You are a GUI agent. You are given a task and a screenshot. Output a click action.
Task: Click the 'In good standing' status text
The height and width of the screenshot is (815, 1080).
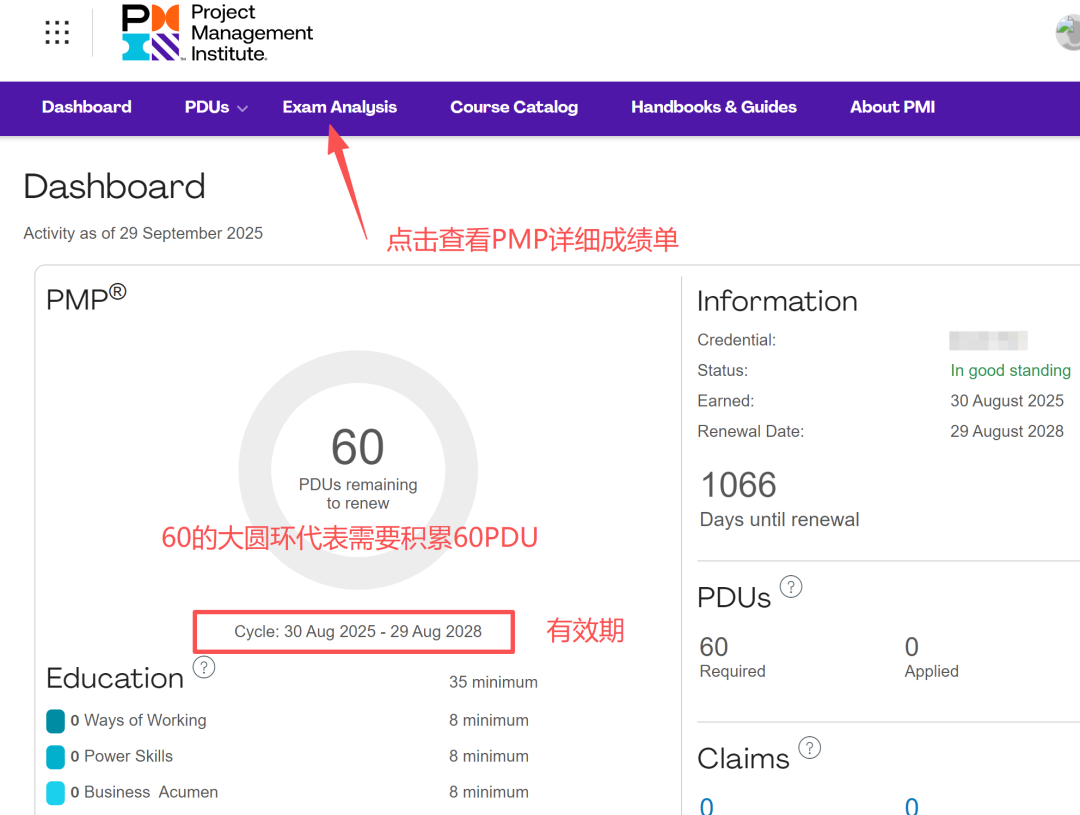pyautogui.click(x=1010, y=371)
